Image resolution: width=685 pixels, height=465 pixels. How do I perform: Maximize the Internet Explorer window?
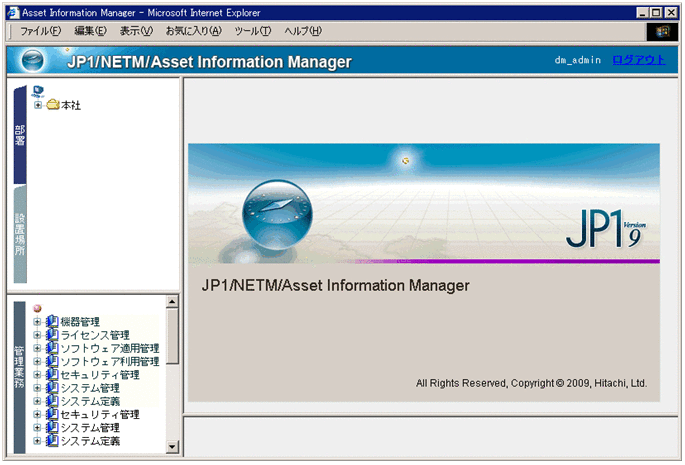[x=655, y=13]
